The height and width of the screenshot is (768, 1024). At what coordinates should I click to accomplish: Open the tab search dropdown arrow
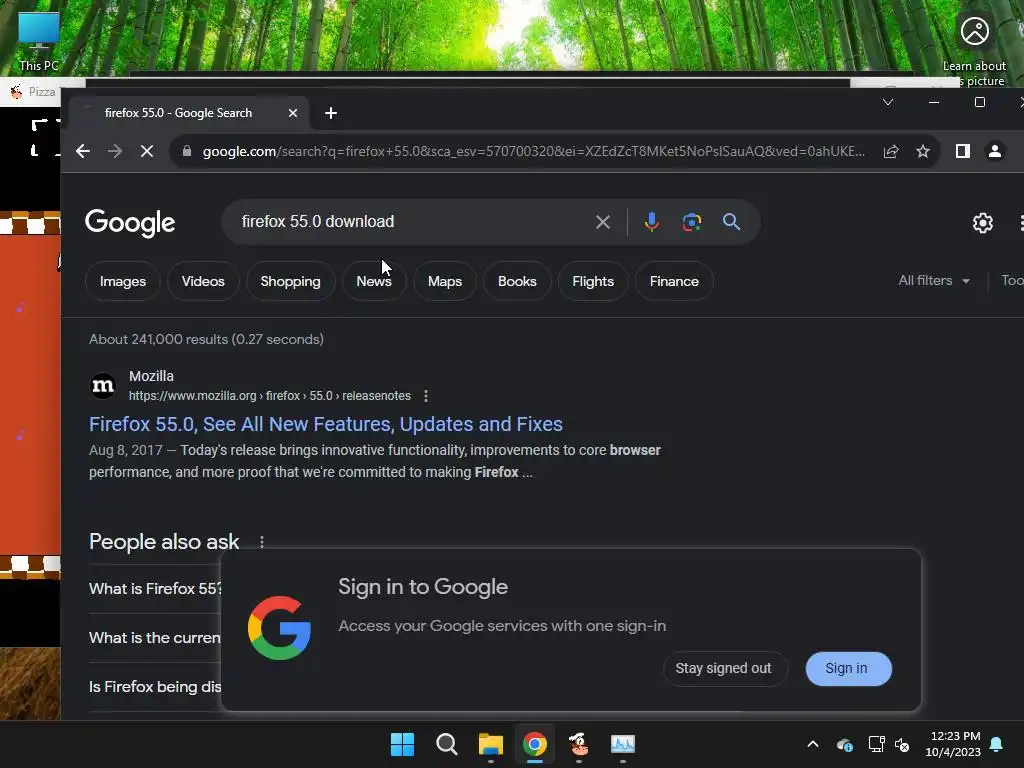(888, 103)
